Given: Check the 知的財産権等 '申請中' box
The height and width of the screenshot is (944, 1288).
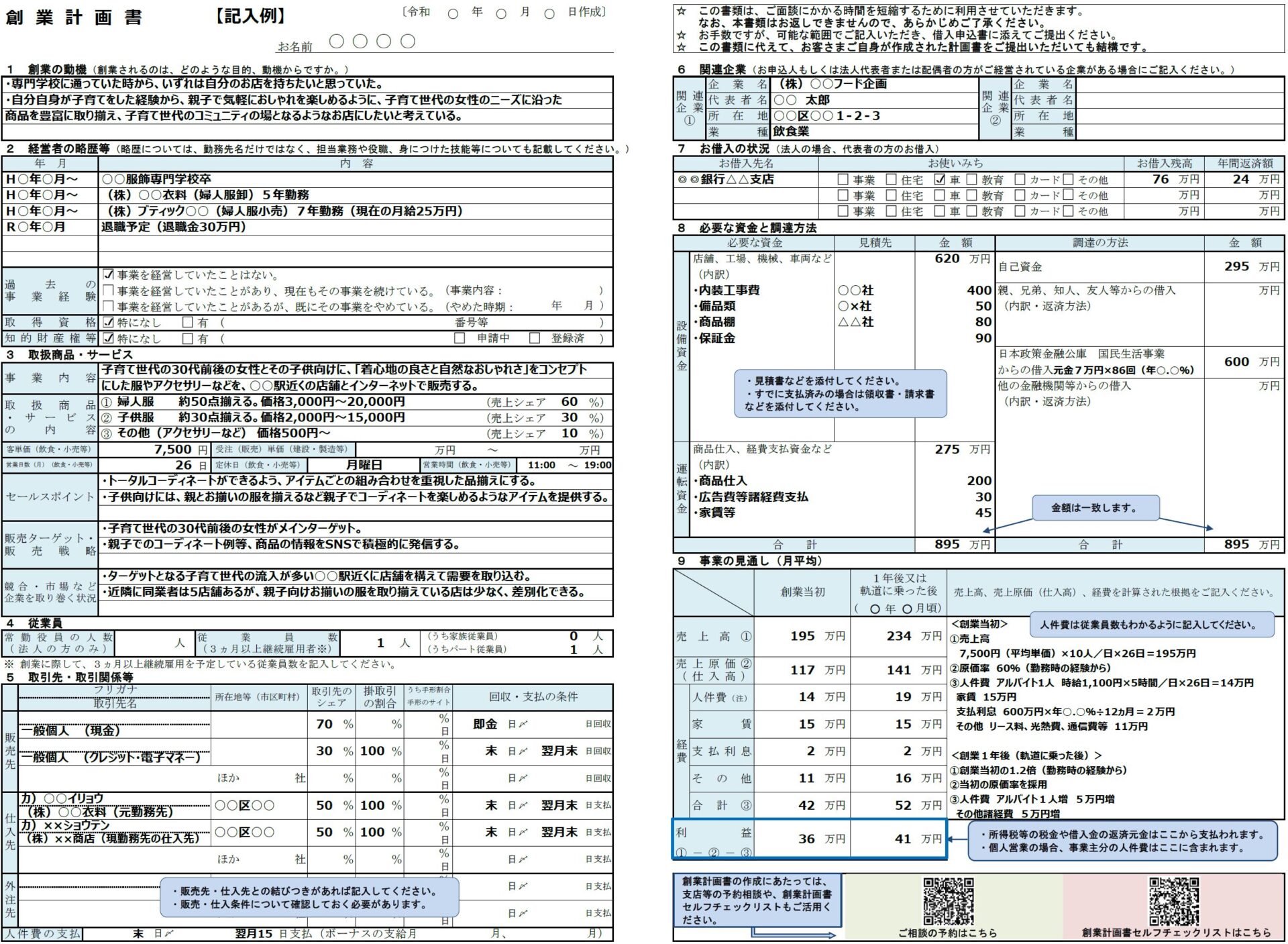Looking at the screenshot, I should (x=460, y=338).
